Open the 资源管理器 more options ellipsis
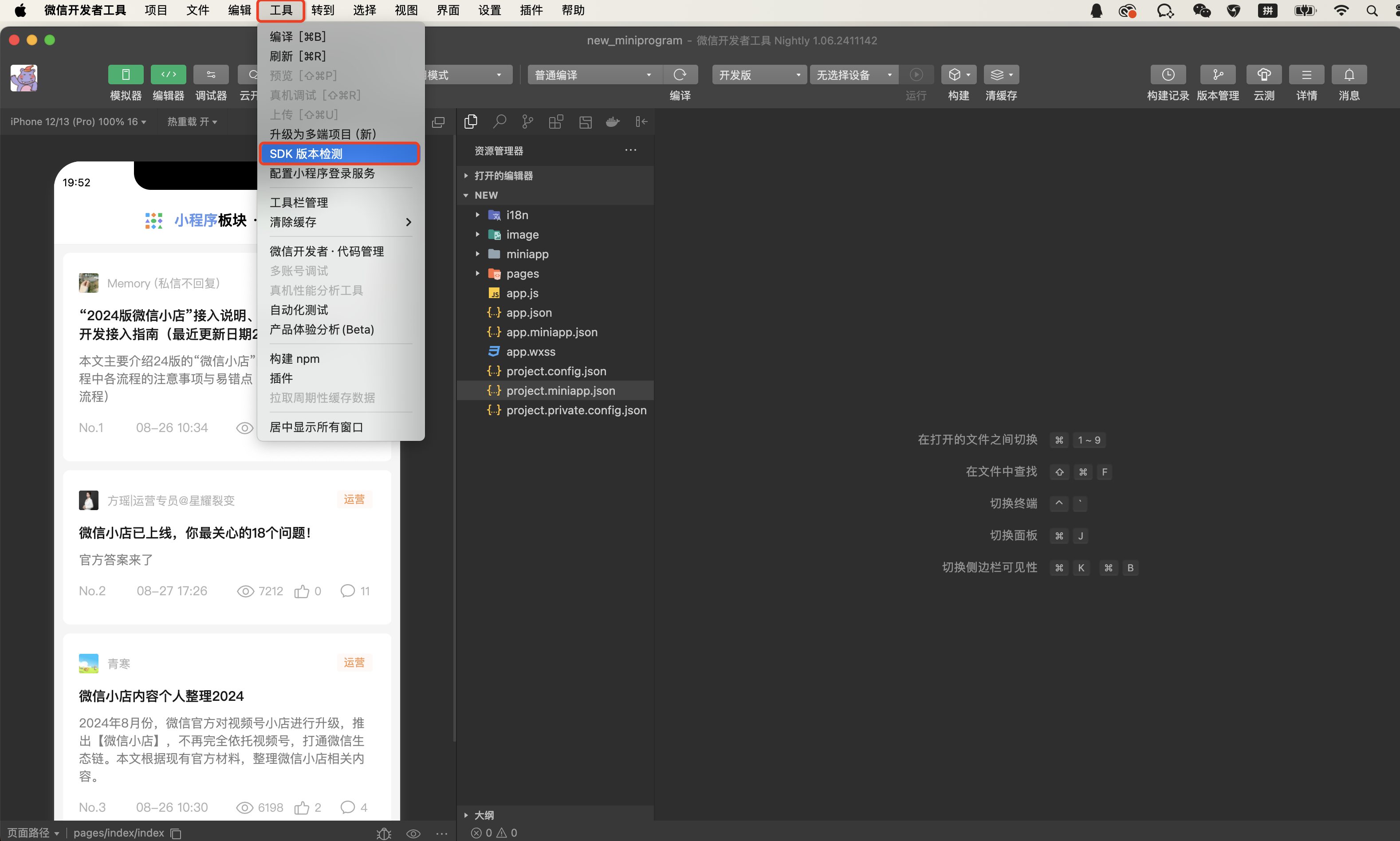The image size is (1400, 841). [631, 150]
